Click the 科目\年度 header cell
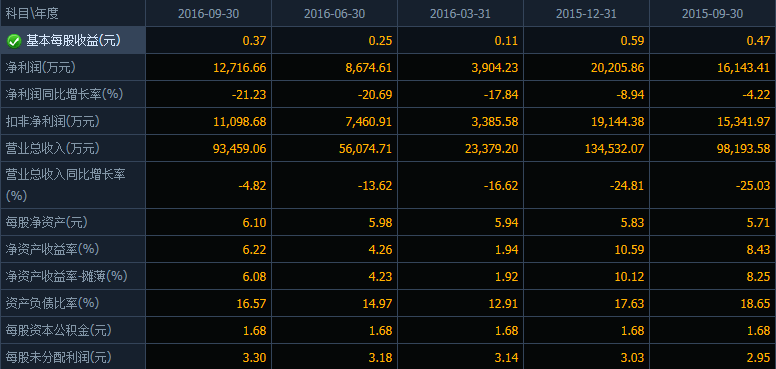776x369 pixels. pos(32,13)
